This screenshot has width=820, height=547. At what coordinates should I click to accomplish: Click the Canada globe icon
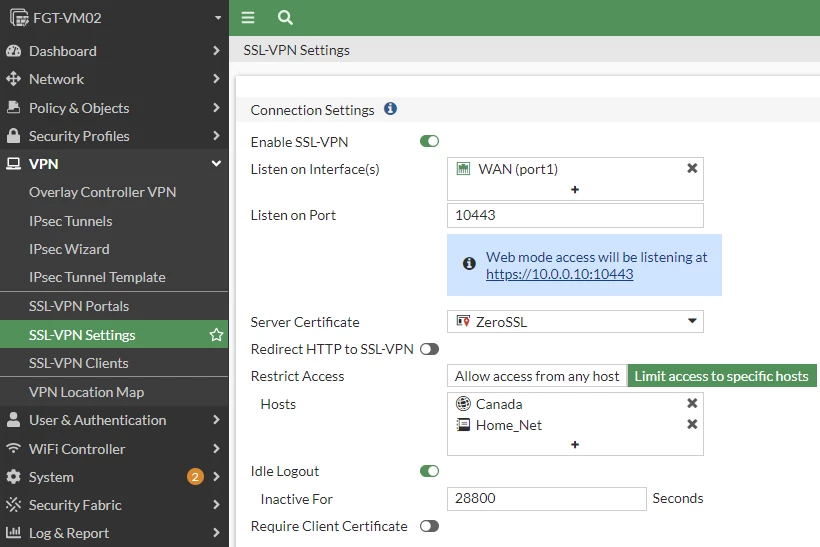pyautogui.click(x=463, y=404)
